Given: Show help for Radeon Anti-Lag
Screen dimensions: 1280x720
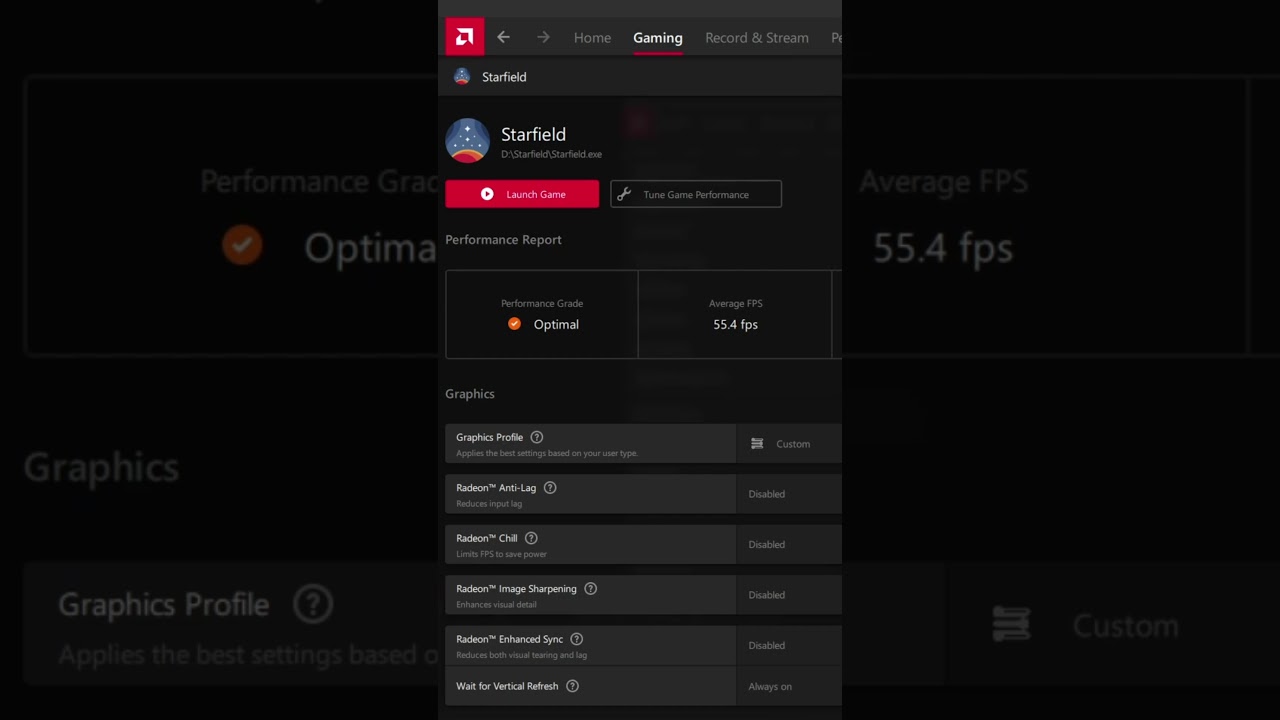Looking at the screenshot, I should pyautogui.click(x=550, y=488).
